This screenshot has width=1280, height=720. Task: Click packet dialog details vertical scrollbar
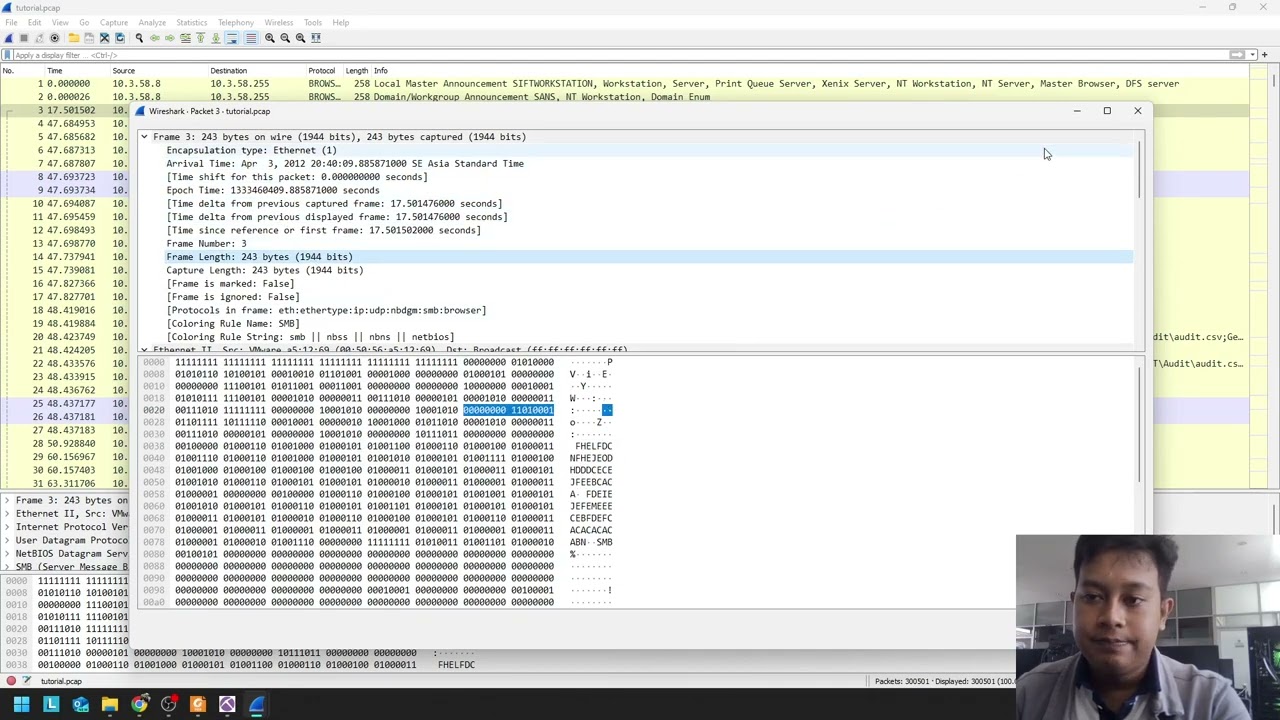point(1139,170)
